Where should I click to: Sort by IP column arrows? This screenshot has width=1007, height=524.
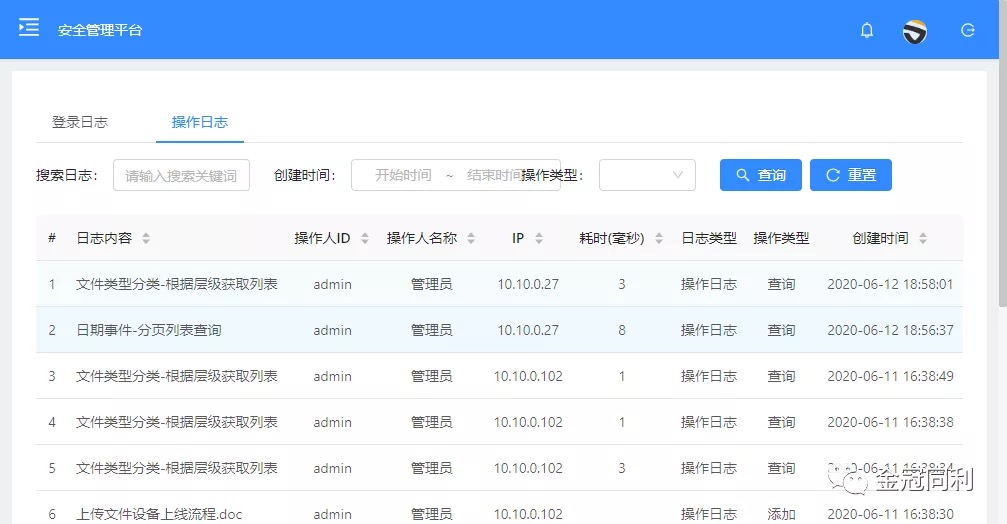pyautogui.click(x=539, y=239)
